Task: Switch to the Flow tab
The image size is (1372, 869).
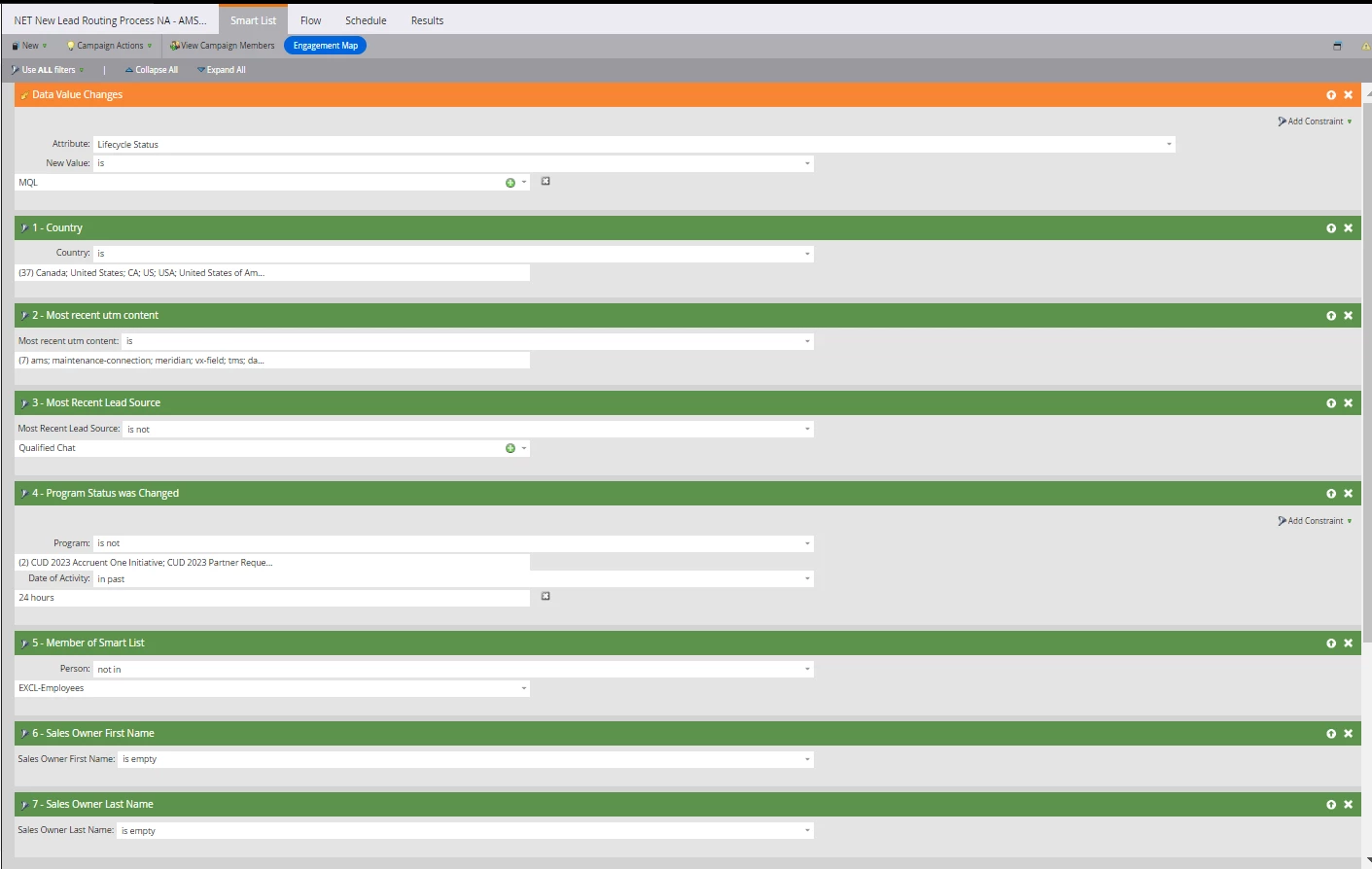Action: pos(311,20)
